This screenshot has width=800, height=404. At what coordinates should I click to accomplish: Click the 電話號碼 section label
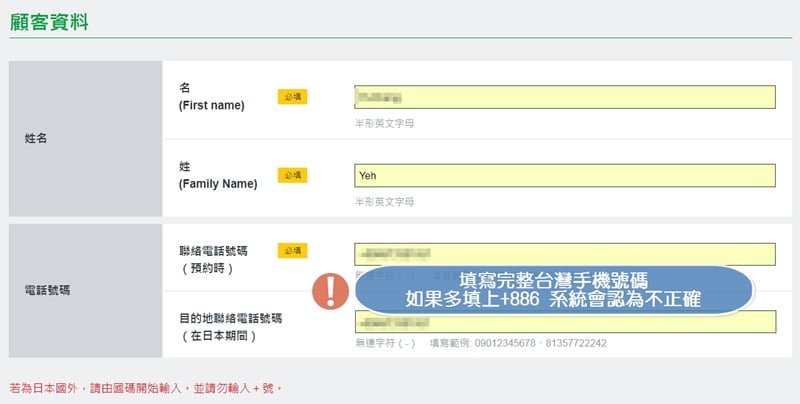click(x=47, y=290)
